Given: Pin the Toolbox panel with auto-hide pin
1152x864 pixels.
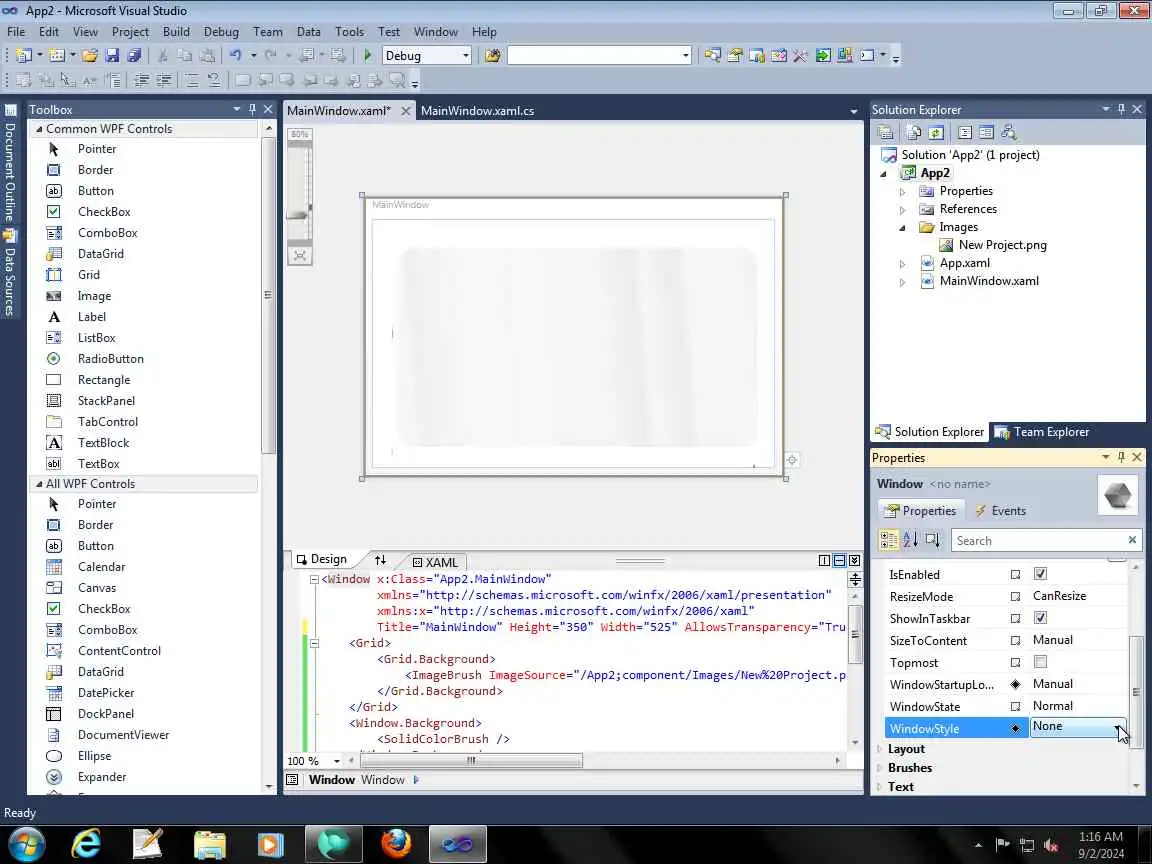Looking at the screenshot, I should click(252, 109).
